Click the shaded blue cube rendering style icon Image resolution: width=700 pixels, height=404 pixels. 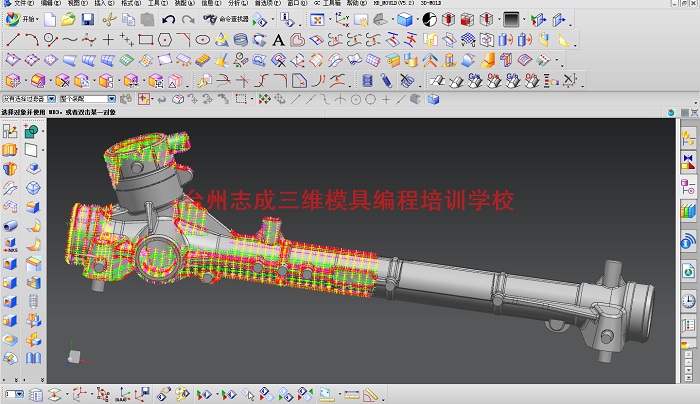click(404, 20)
